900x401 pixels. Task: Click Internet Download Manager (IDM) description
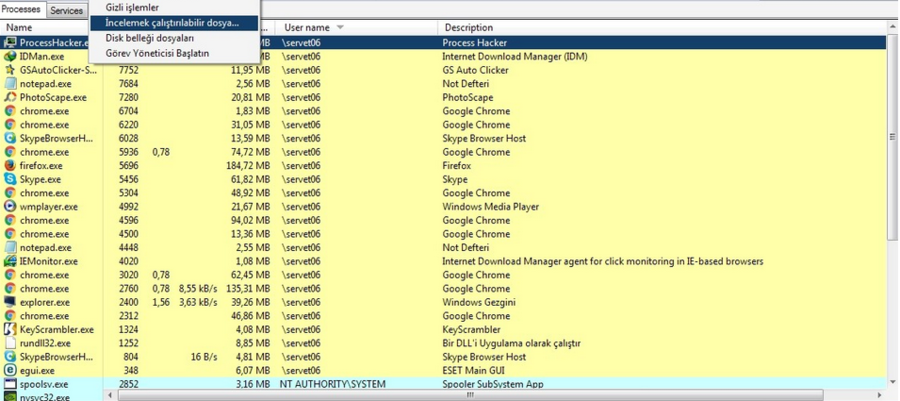pyautogui.click(x=514, y=56)
